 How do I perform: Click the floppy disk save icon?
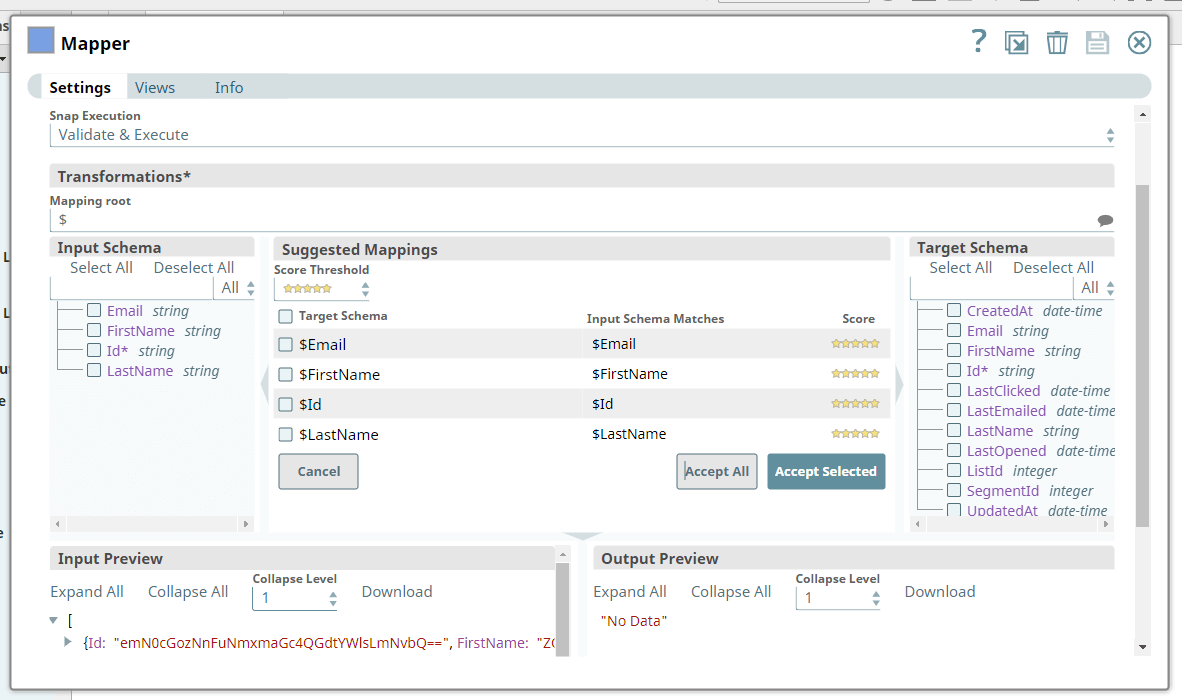(1098, 43)
